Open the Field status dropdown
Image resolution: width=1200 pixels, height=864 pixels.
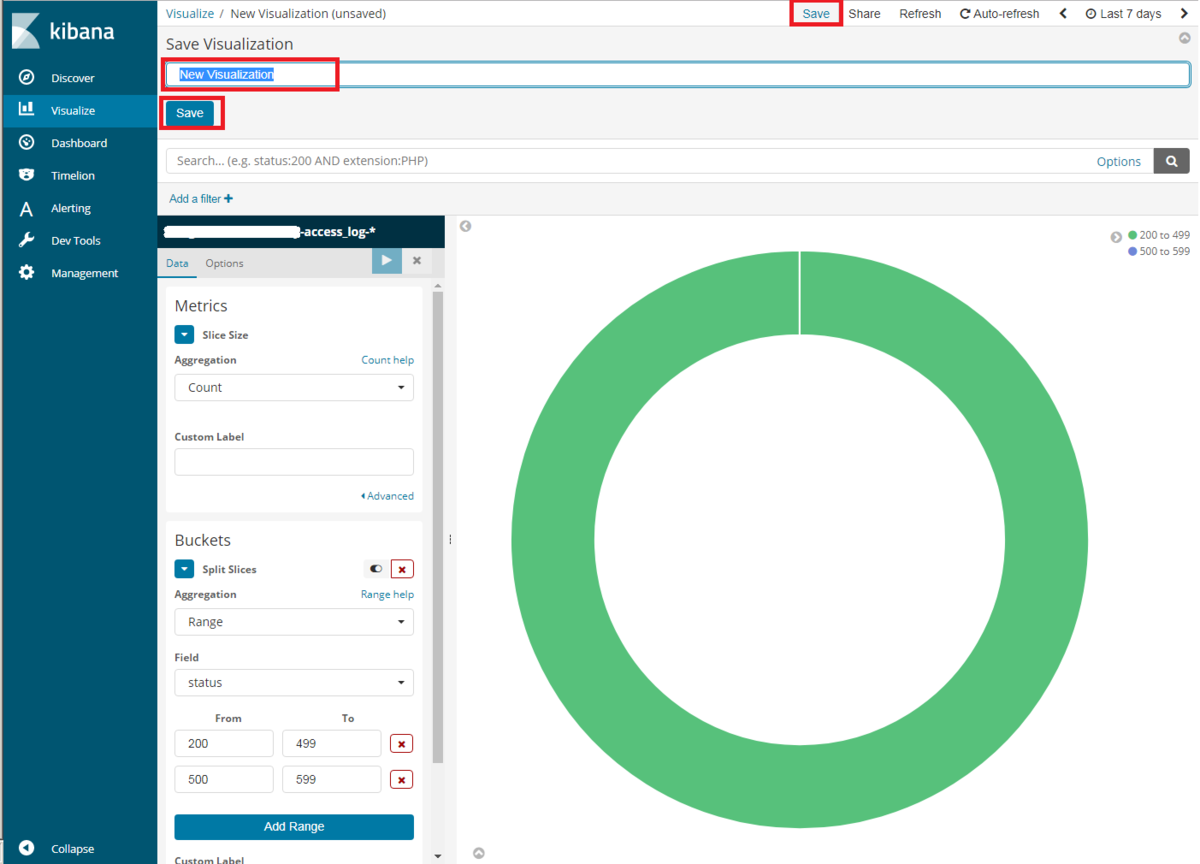click(x=294, y=683)
